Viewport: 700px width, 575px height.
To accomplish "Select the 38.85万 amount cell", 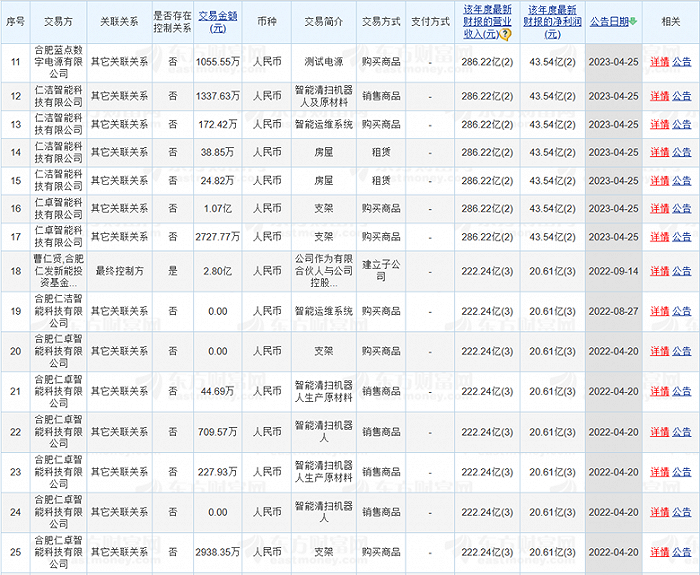I will pyautogui.click(x=218, y=152).
